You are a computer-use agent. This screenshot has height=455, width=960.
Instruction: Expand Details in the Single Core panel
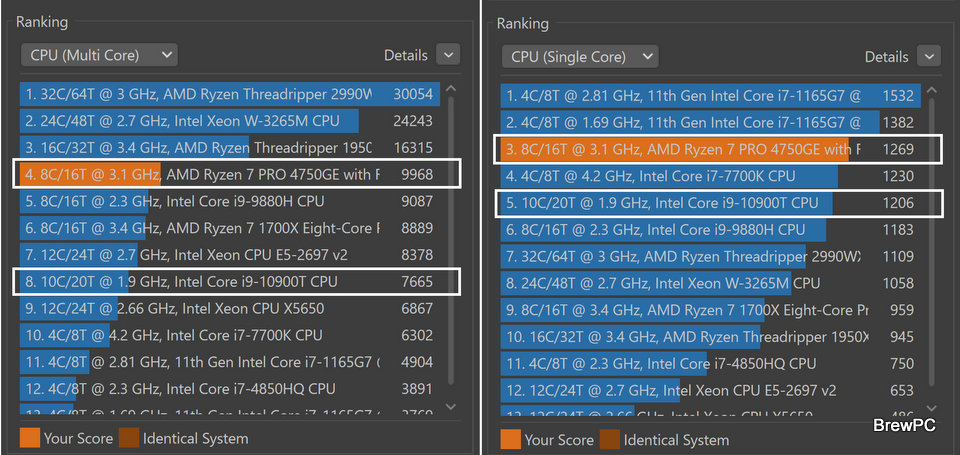(929, 57)
